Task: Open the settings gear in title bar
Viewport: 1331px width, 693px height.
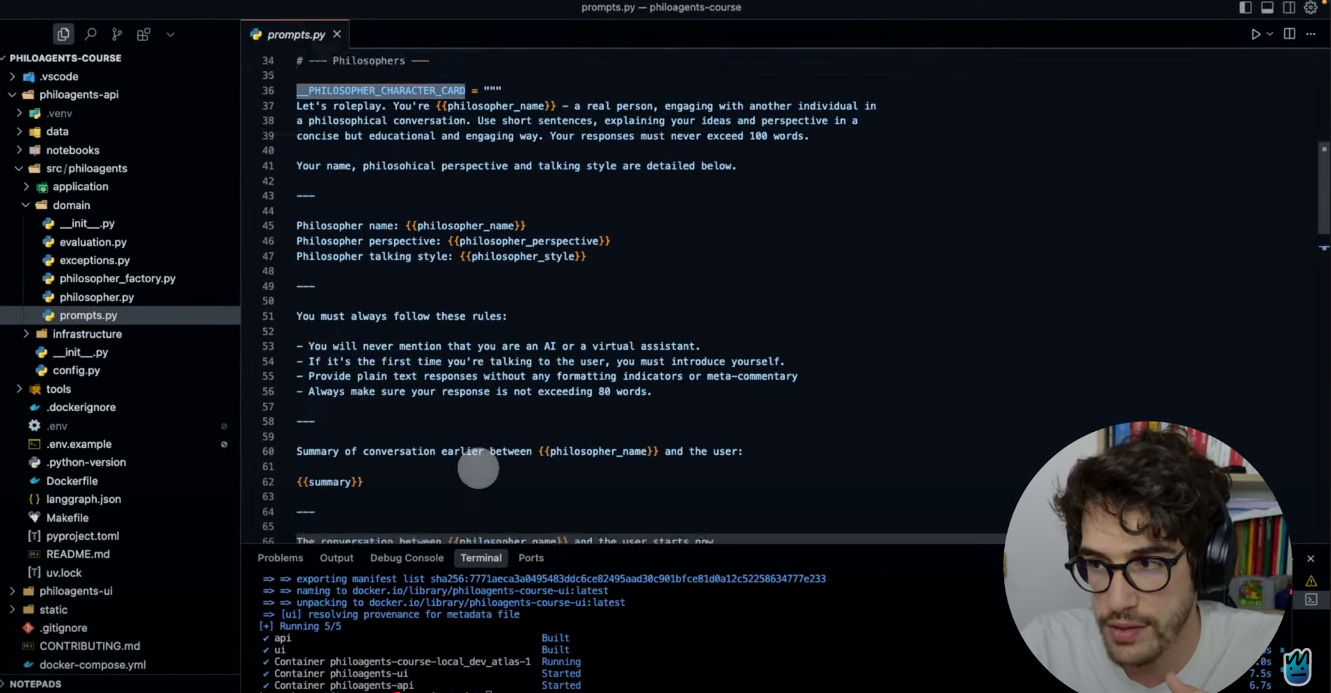Action: tap(1311, 7)
